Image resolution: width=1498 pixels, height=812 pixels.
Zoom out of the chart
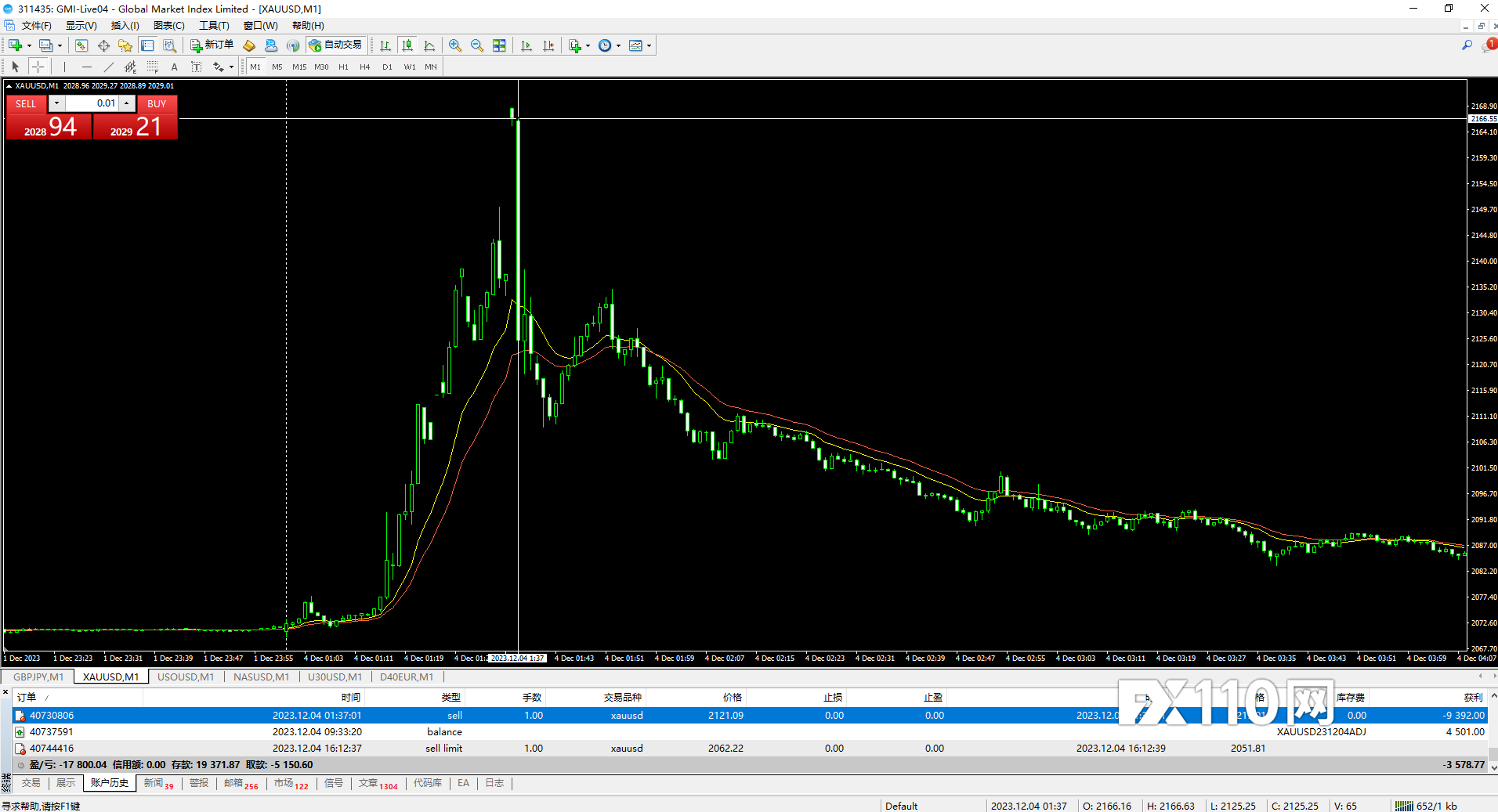pyautogui.click(x=477, y=45)
